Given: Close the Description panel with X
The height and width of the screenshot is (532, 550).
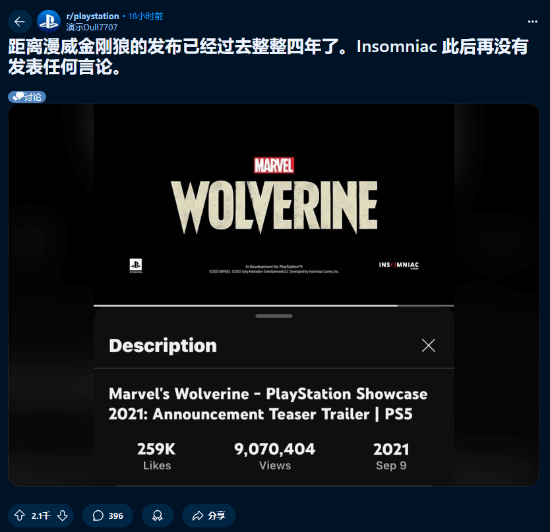Looking at the screenshot, I should pos(428,345).
